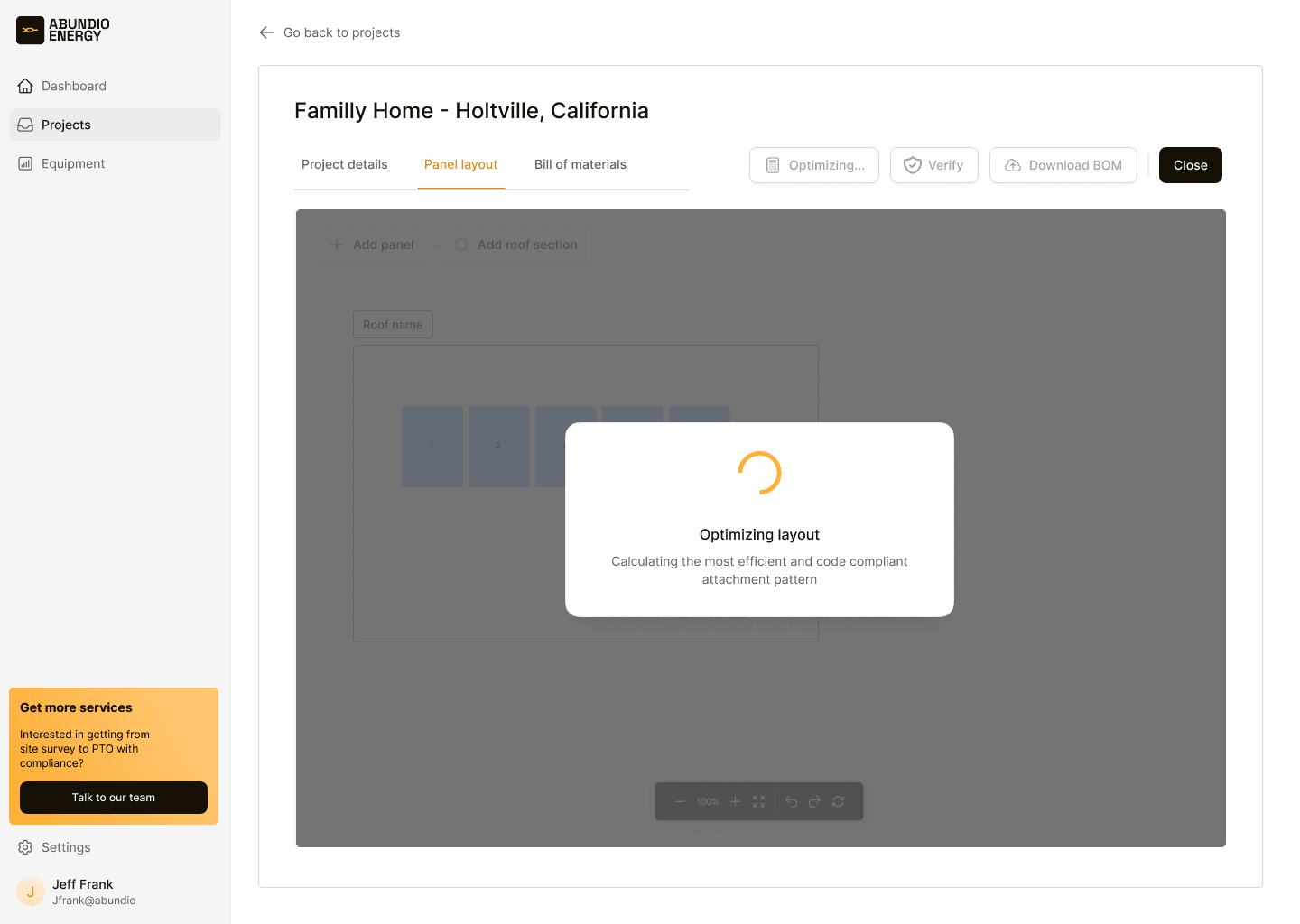The height and width of the screenshot is (924, 1300).
Task: Open the Bill of materials tab
Action: tap(580, 164)
